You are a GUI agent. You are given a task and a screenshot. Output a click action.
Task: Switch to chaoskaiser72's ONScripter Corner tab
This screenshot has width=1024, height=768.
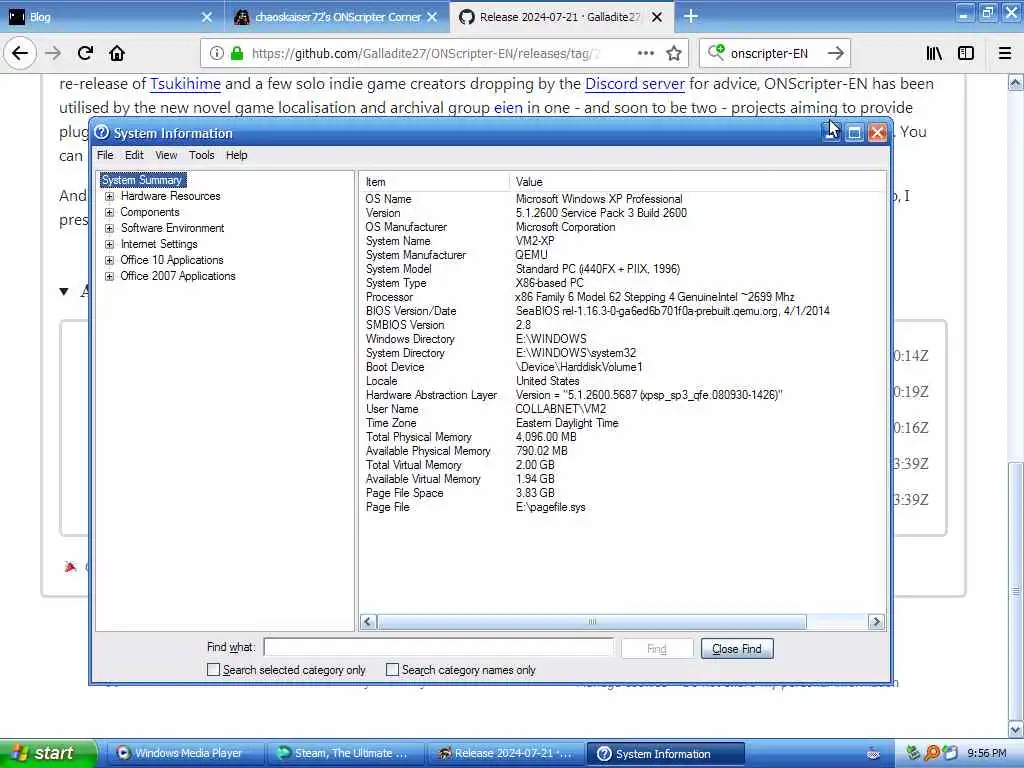337,17
